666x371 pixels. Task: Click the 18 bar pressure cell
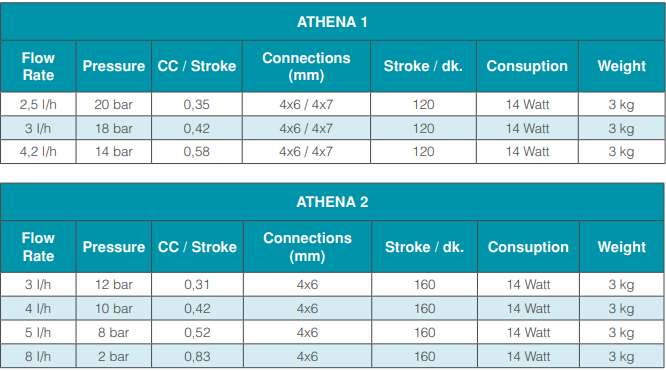(x=113, y=128)
